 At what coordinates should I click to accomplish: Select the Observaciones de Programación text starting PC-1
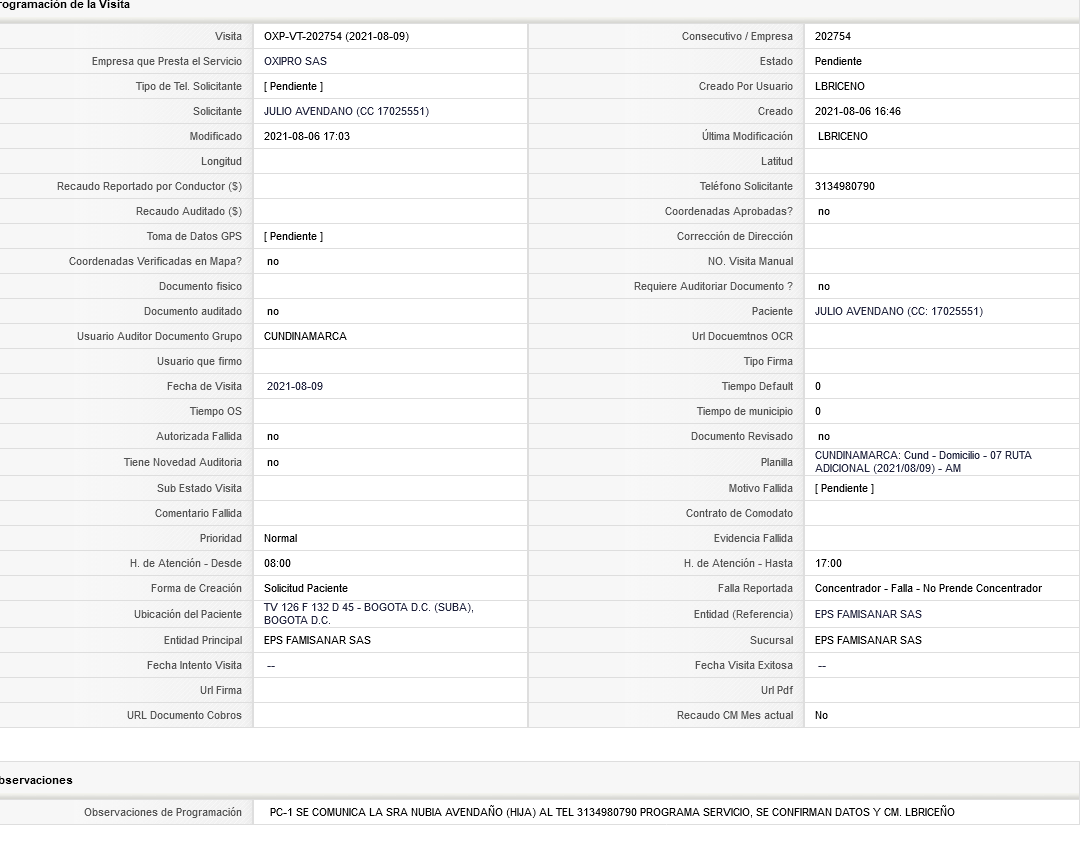click(612, 812)
